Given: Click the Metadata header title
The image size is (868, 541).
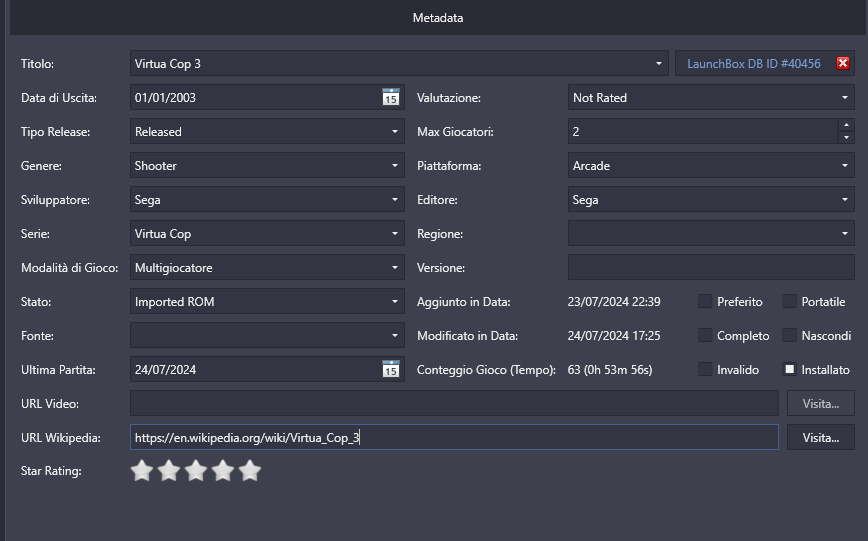Looking at the screenshot, I should (438, 18).
